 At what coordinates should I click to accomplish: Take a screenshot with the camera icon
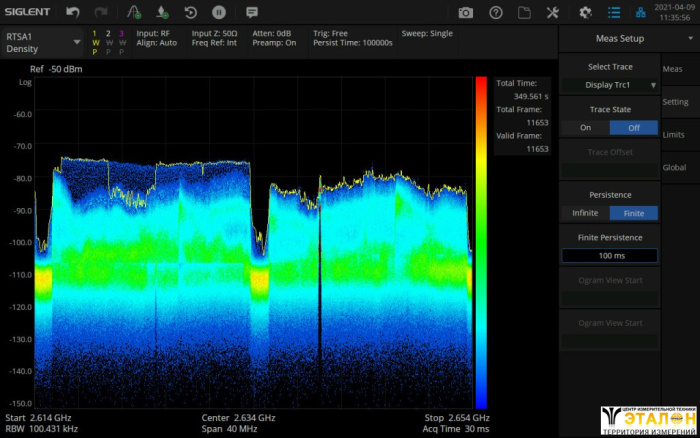coord(466,12)
